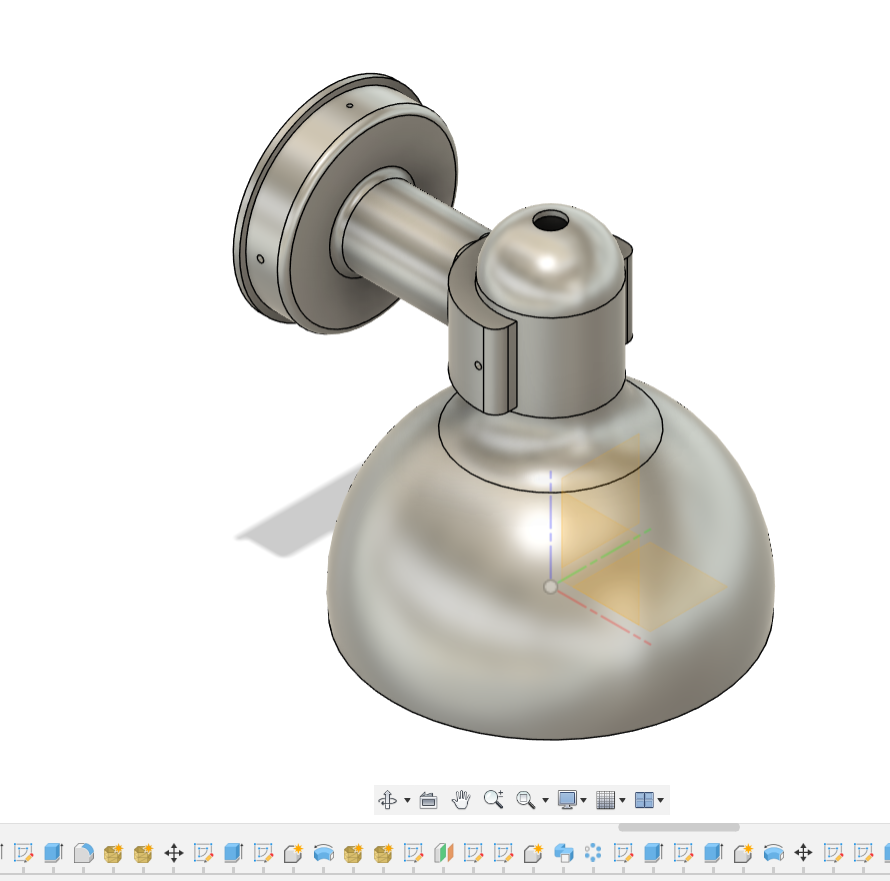Select the Orbit navigation tool

[388, 800]
